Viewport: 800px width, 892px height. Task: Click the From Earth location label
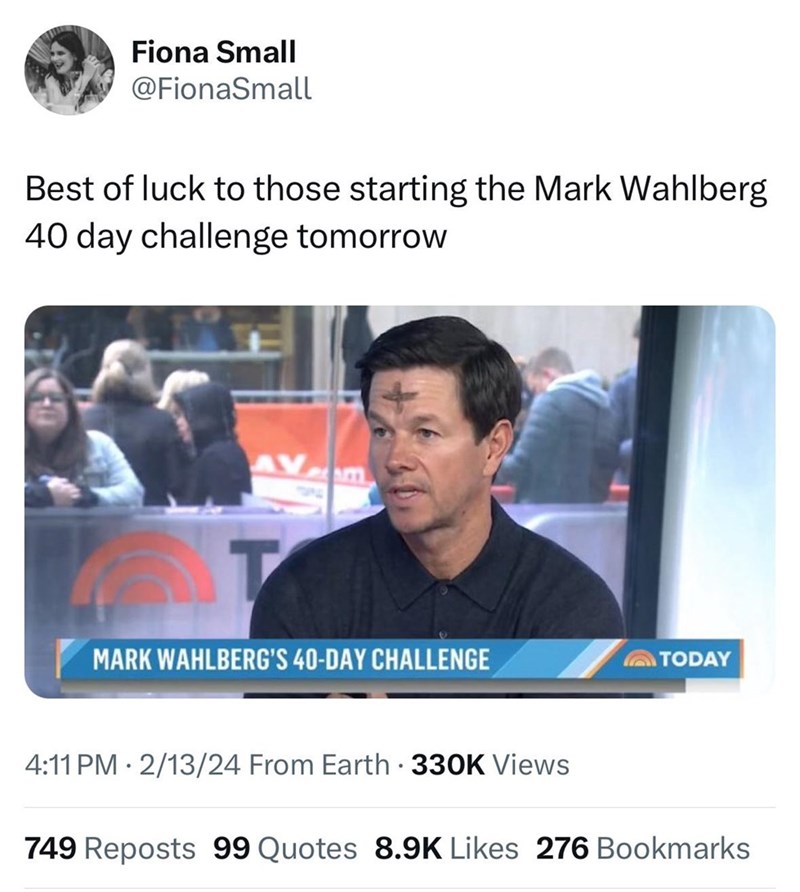point(318,765)
